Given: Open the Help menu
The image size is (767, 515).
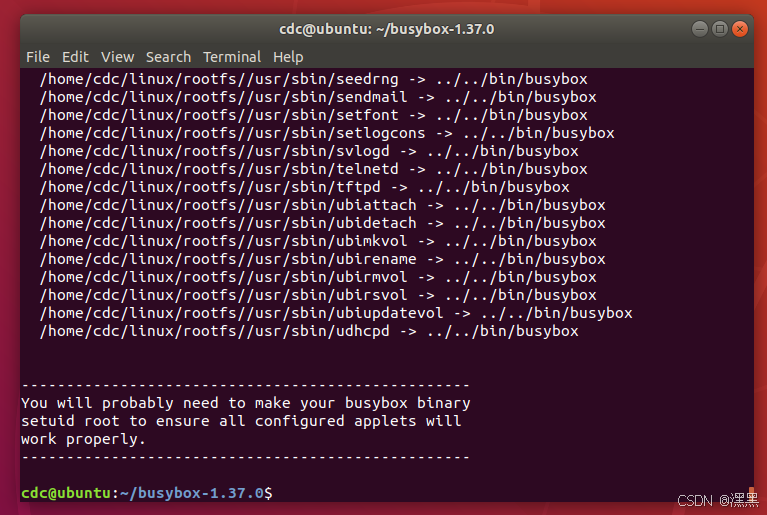Looking at the screenshot, I should pyautogui.click(x=288, y=57).
